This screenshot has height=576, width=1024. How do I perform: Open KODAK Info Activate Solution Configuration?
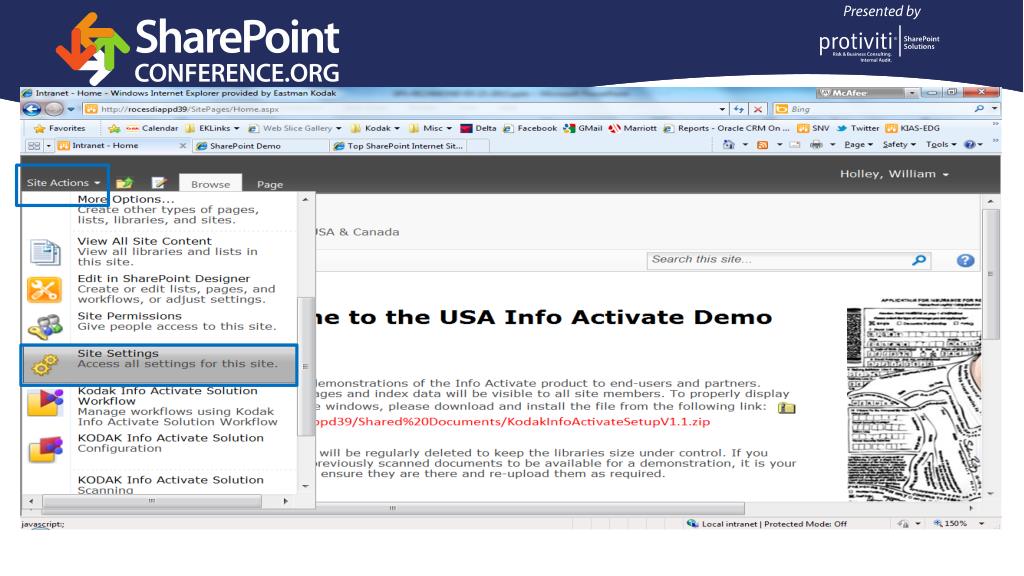(171, 443)
